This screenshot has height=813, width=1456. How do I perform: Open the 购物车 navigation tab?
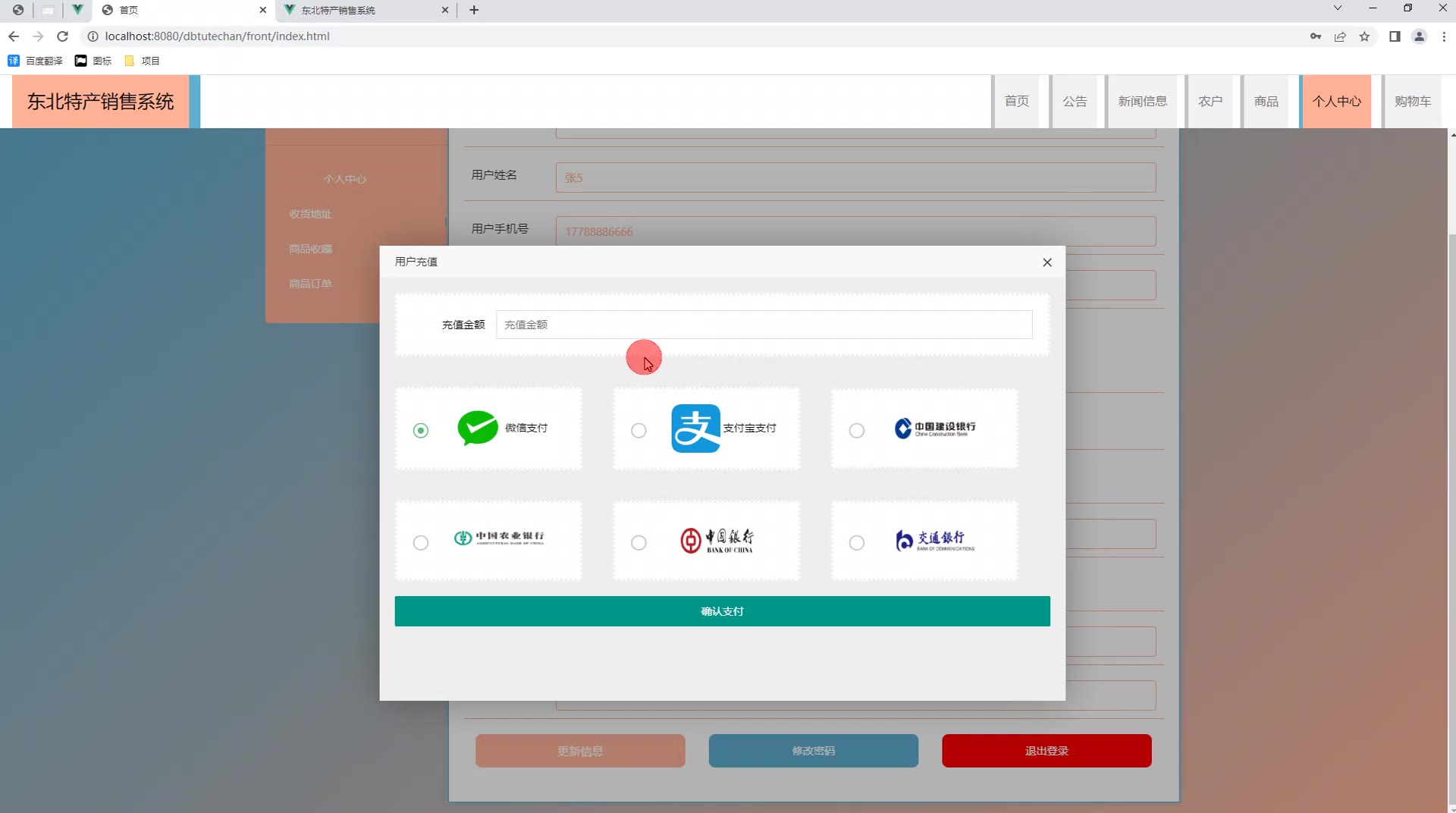pos(1412,102)
